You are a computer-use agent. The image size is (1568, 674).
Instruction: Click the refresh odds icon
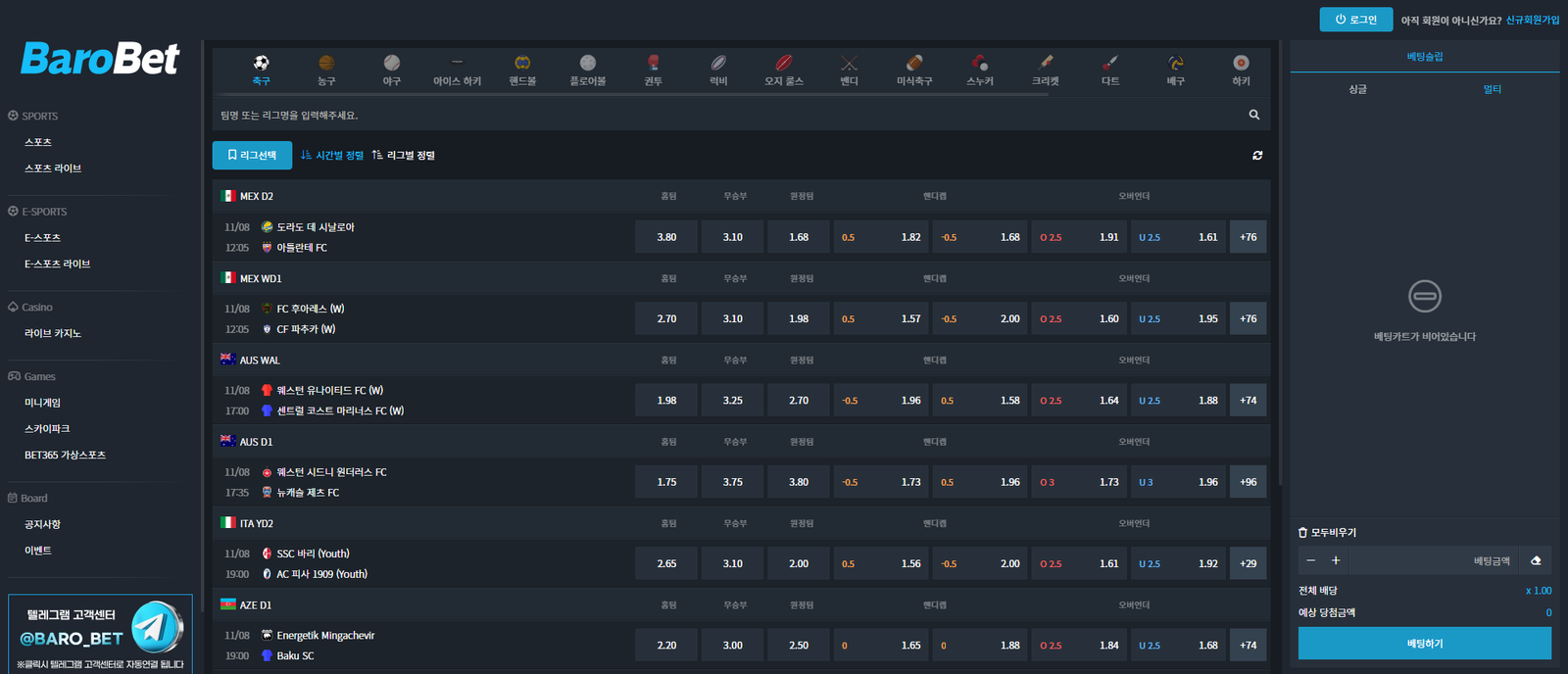(1257, 156)
